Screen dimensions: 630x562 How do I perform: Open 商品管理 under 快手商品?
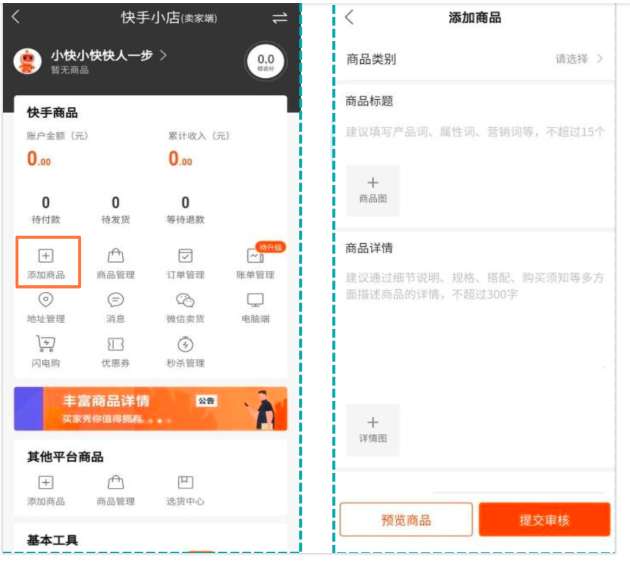click(116, 264)
